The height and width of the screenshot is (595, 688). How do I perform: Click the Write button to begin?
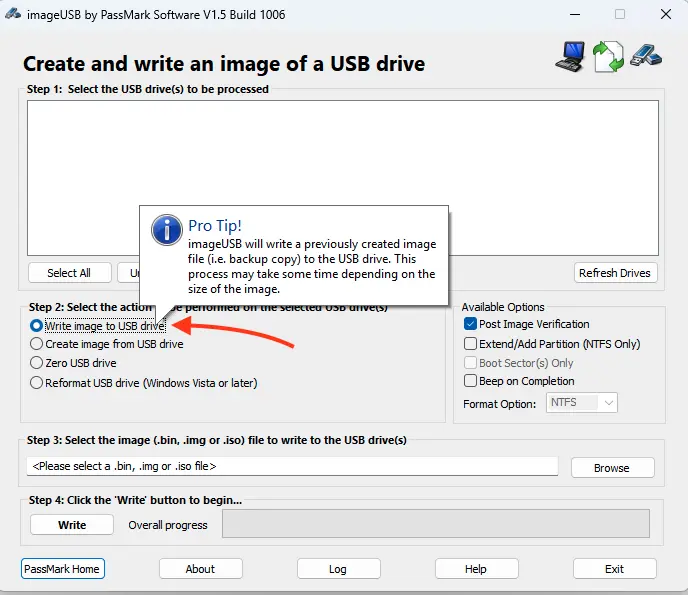click(72, 525)
